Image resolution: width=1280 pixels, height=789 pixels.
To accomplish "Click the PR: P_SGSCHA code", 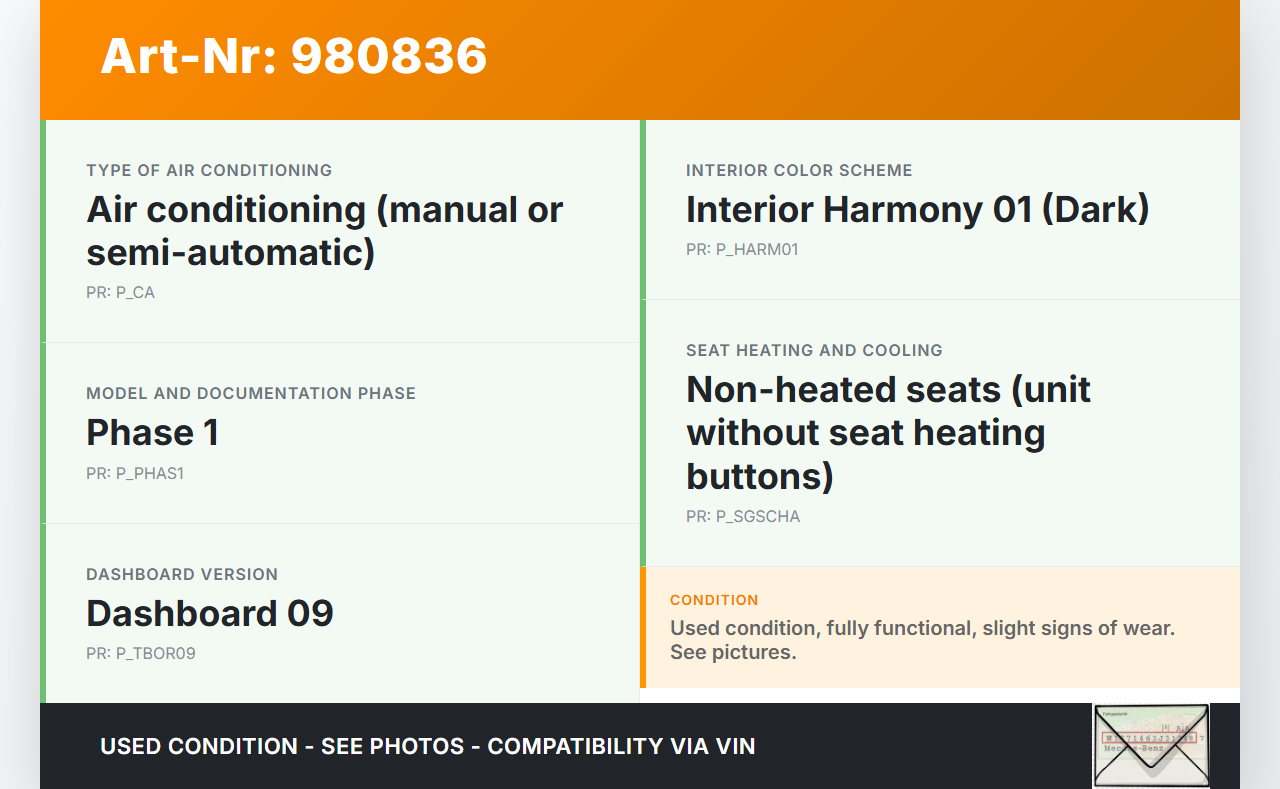I will [x=743, y=517].
